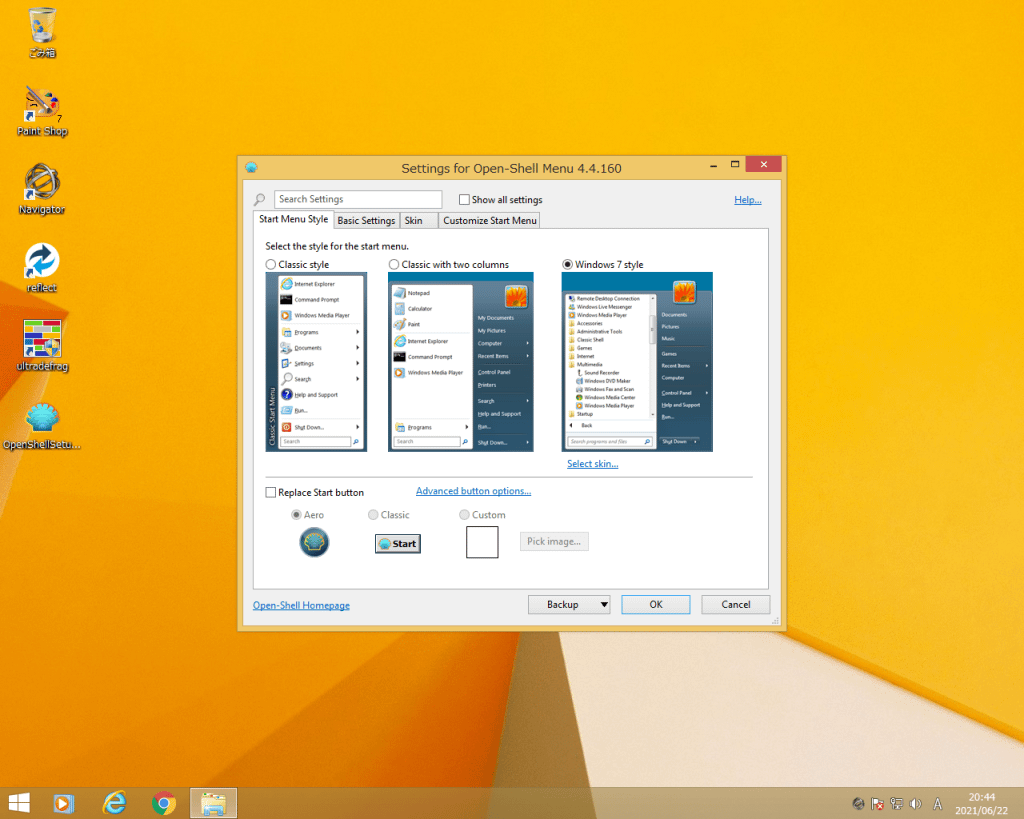
Task: Click the network tray icon
Action: coord(897,804)
